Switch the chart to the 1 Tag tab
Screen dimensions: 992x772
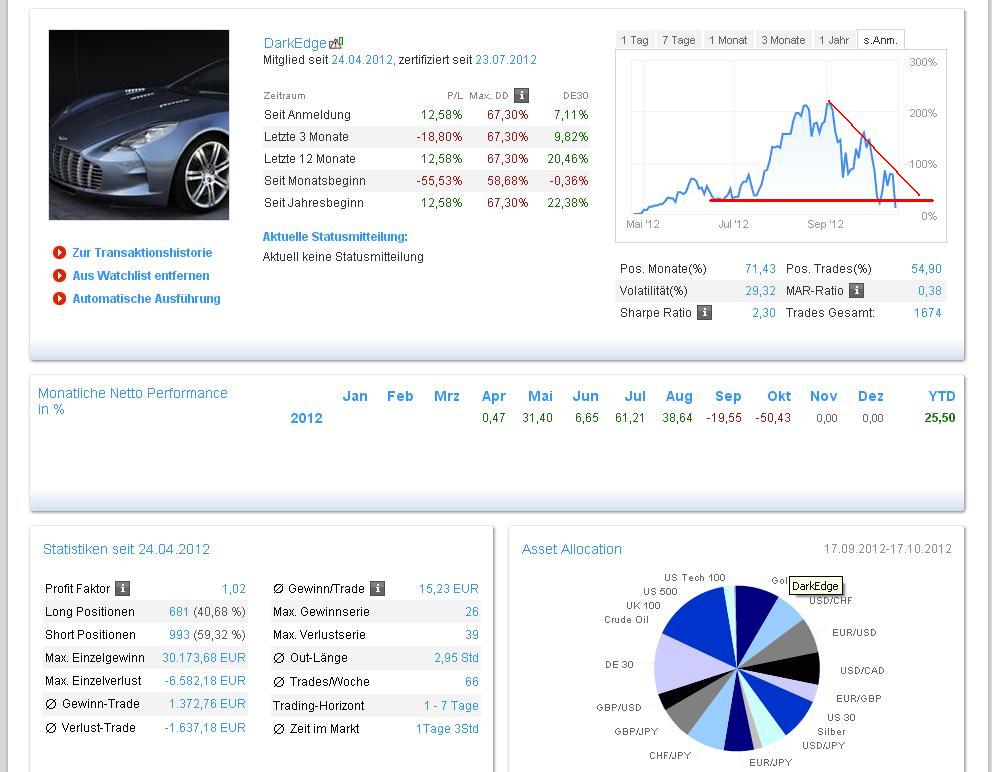(x=634, y=40)
